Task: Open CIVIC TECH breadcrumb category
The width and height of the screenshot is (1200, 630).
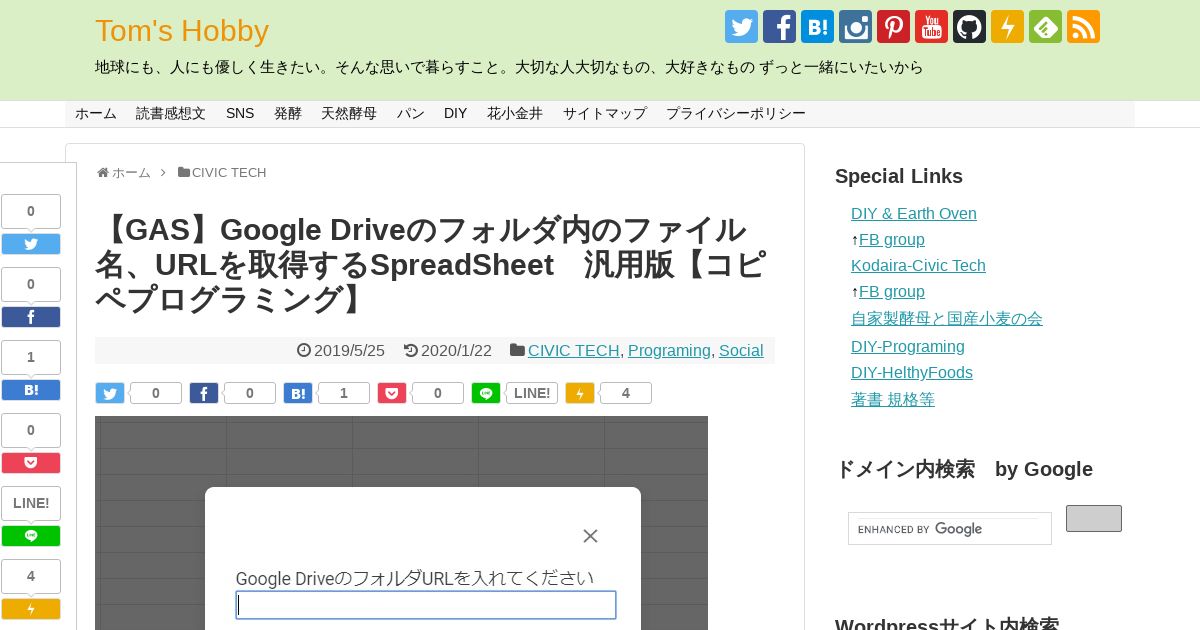Action: click(x=229, y=173)
